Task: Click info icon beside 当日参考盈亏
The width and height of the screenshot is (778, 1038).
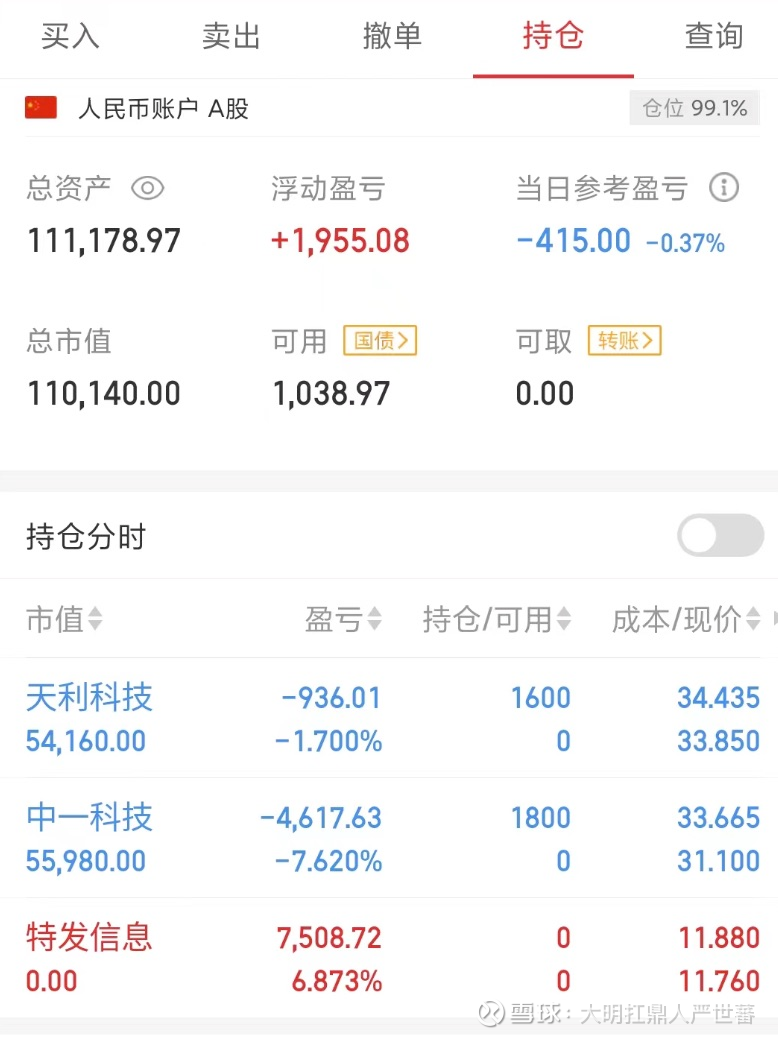Action: (723, 188)
